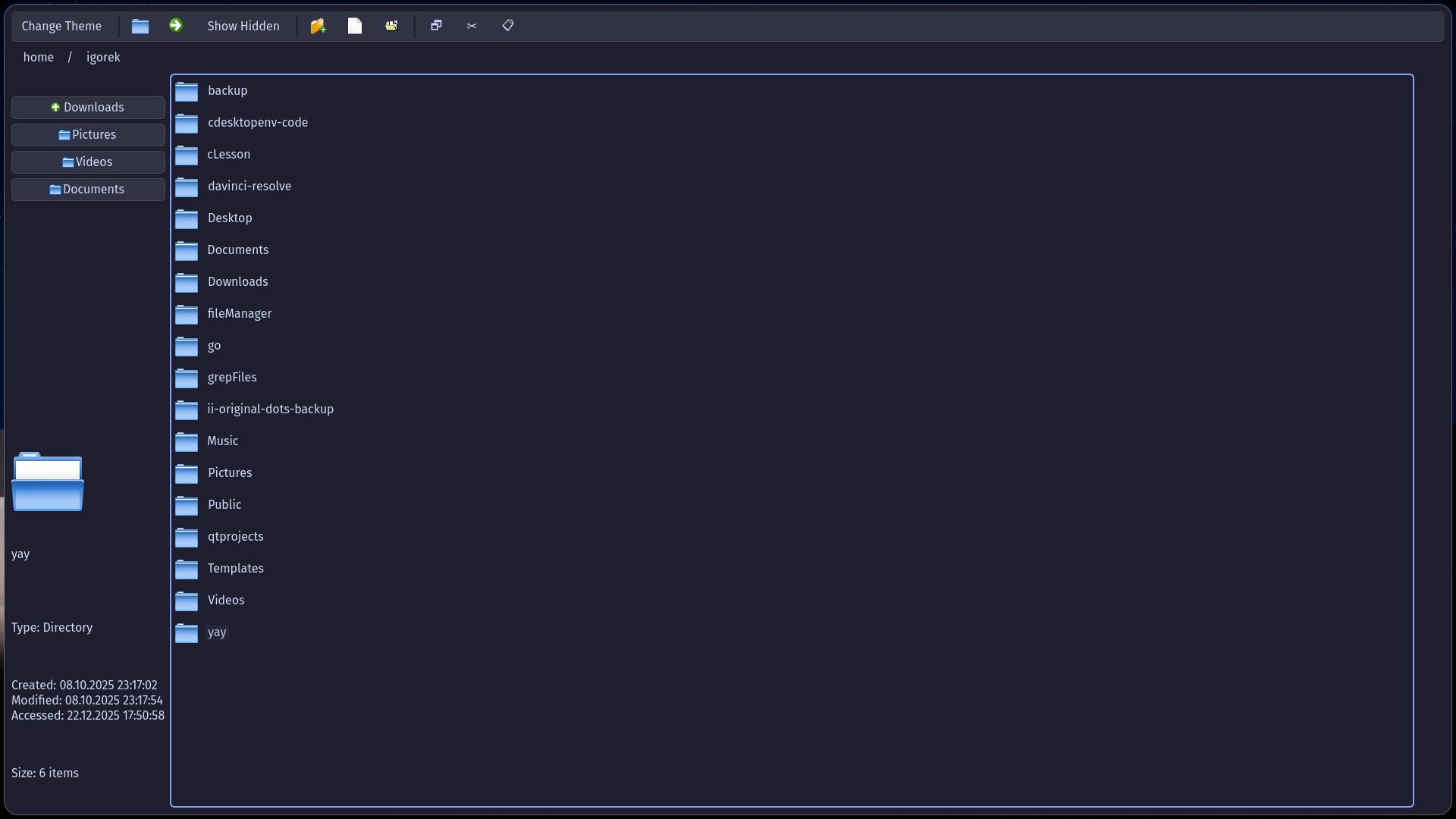Click the tag-shaped paste icon
Screen dimensions: 1456x819
click(x=508, y=26)
